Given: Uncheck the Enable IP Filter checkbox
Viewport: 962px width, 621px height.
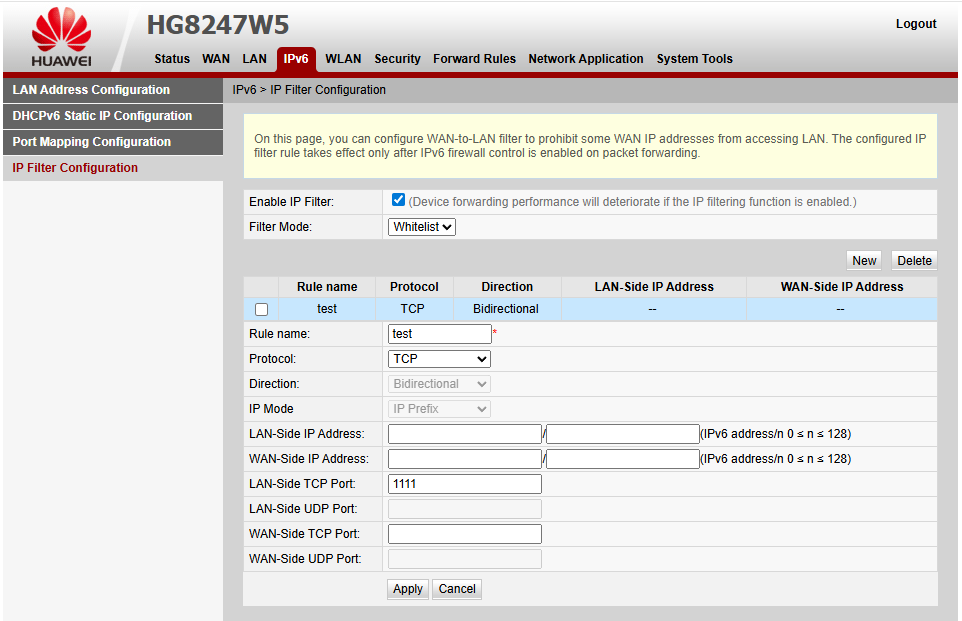Looking at the screenshot, I should [398, 199].
